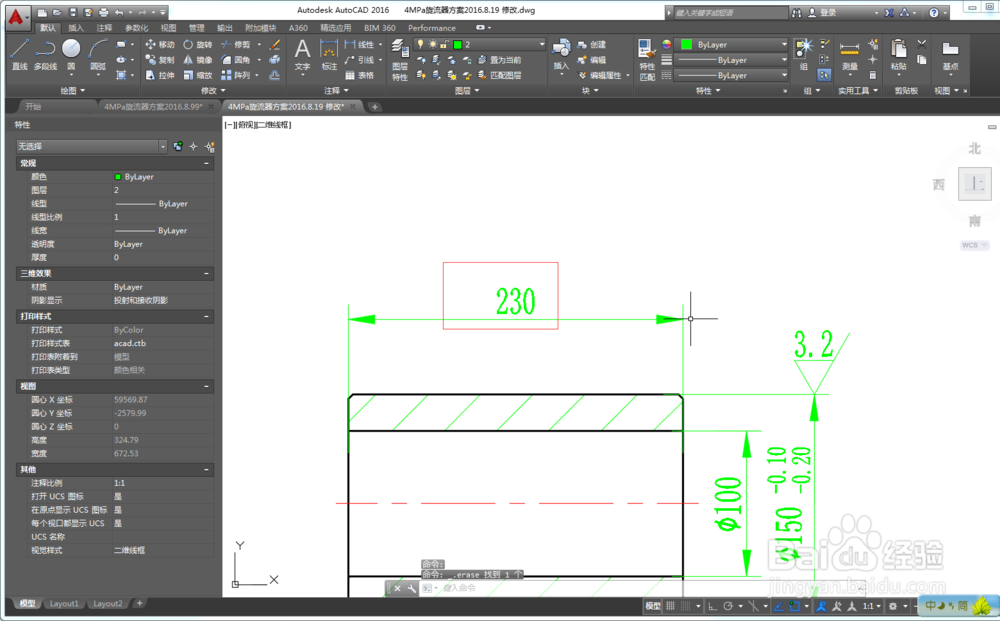Click the 置为当前 layer button

pos(505,60)
